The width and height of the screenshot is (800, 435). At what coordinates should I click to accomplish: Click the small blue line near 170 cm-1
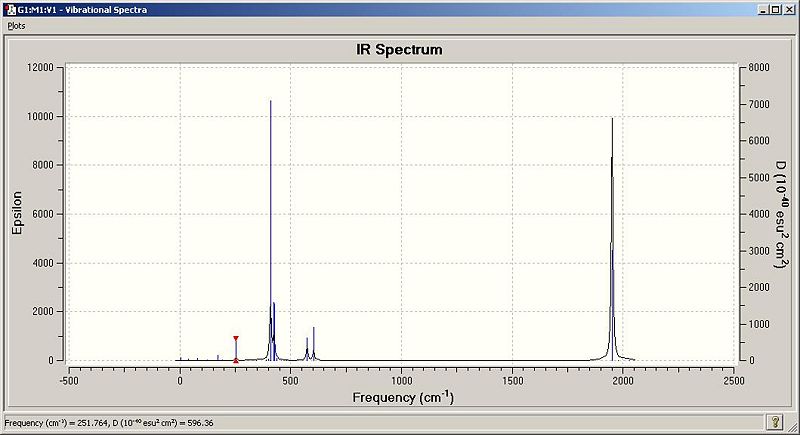pyautogui.click(x=218, y=357)
